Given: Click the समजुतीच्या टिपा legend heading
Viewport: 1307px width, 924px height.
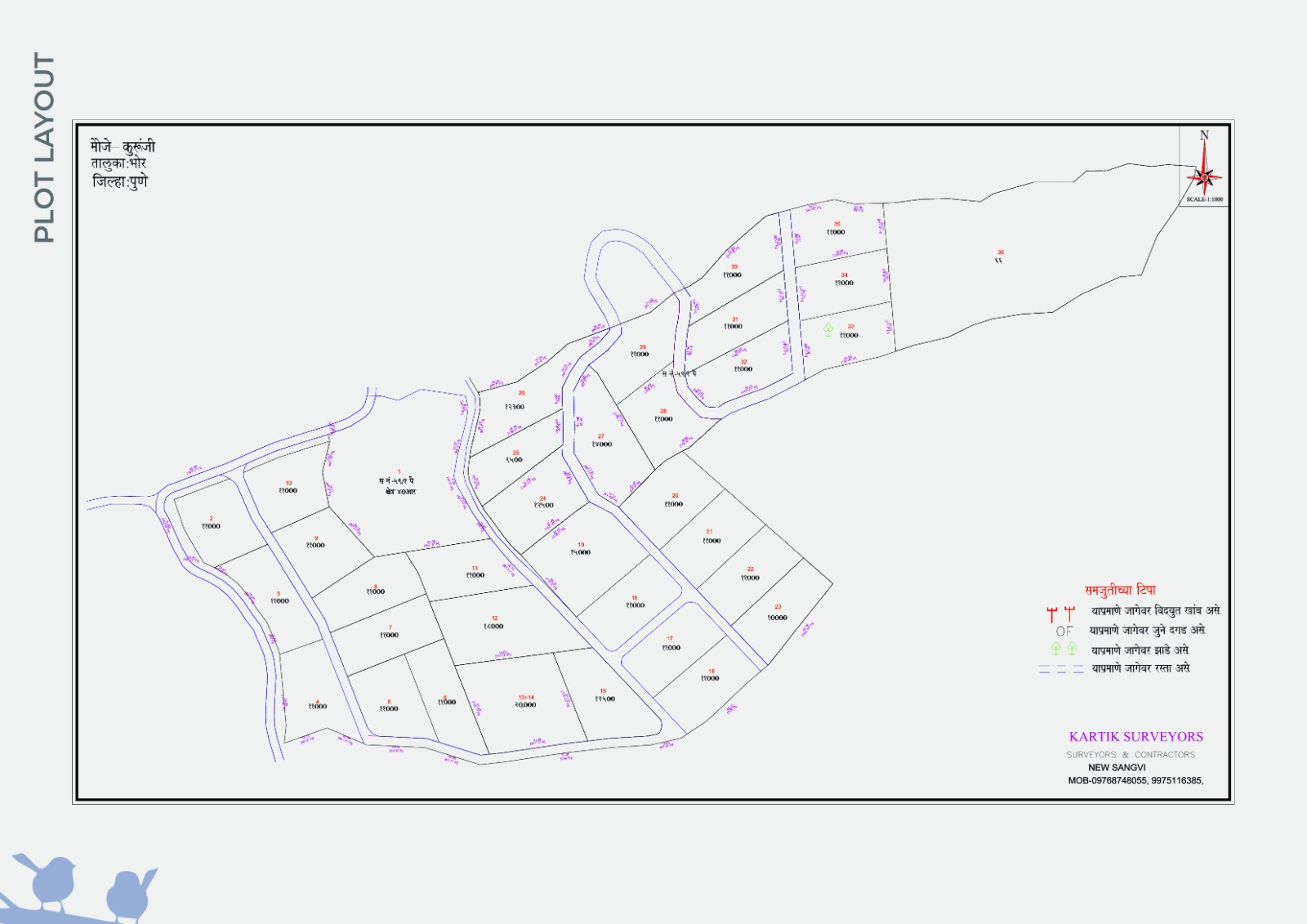Looking at the screenshot, I should (1120, 590).
